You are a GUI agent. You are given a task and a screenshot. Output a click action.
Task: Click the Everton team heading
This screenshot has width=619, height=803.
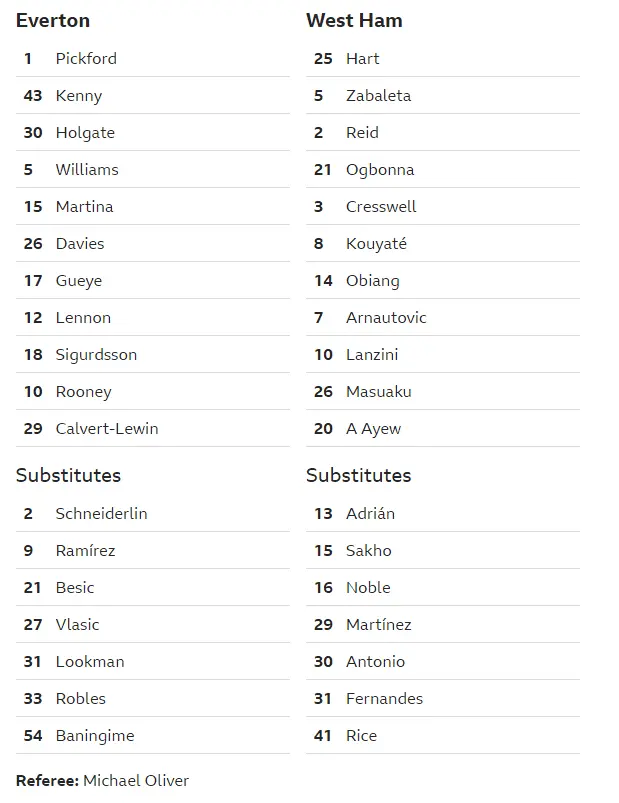(x=53, y=21)
